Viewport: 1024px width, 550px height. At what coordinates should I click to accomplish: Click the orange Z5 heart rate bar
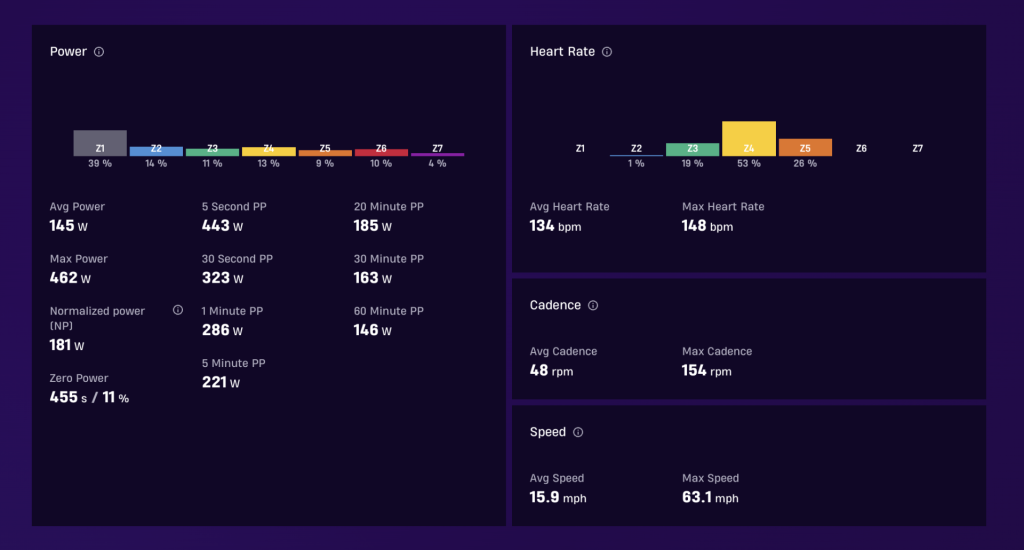tap(805, 147)
